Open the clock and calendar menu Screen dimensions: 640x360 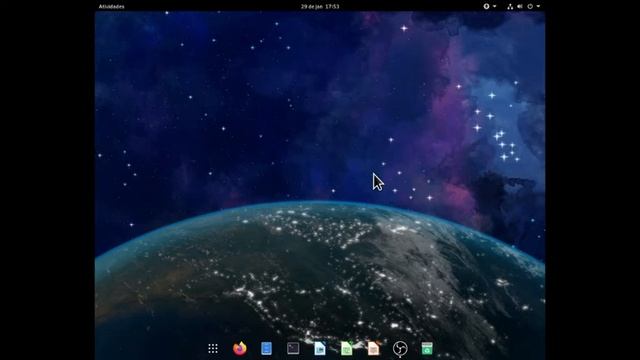click(x=320, y=7)
